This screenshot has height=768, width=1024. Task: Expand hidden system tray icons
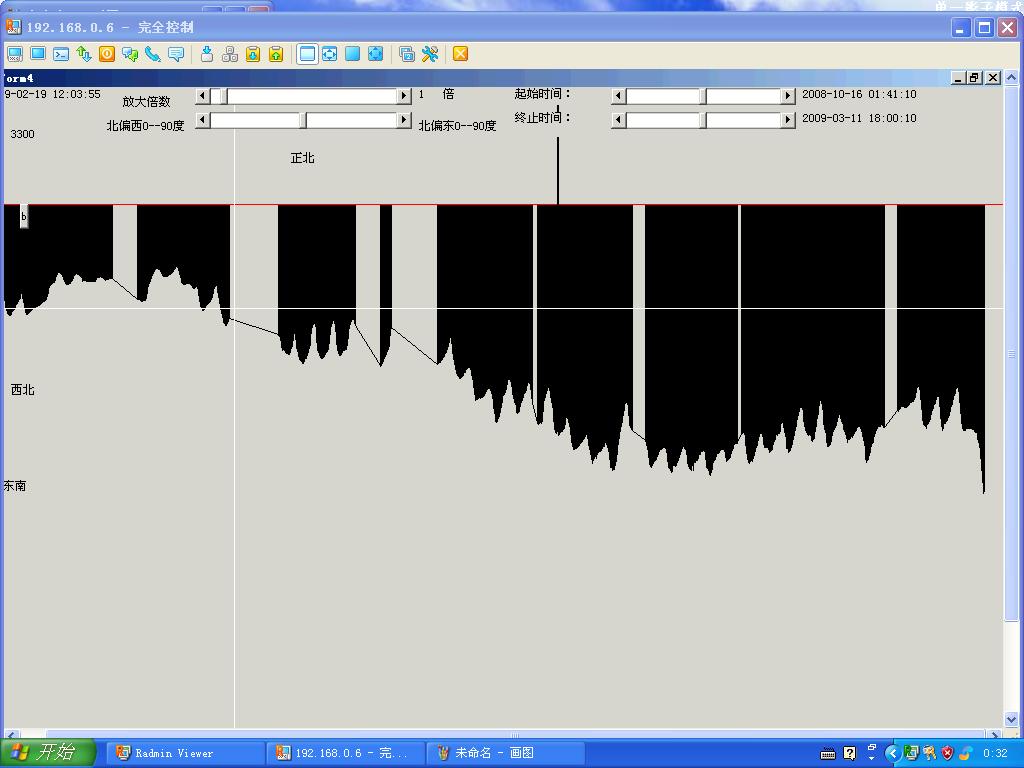tap(893, 754)
